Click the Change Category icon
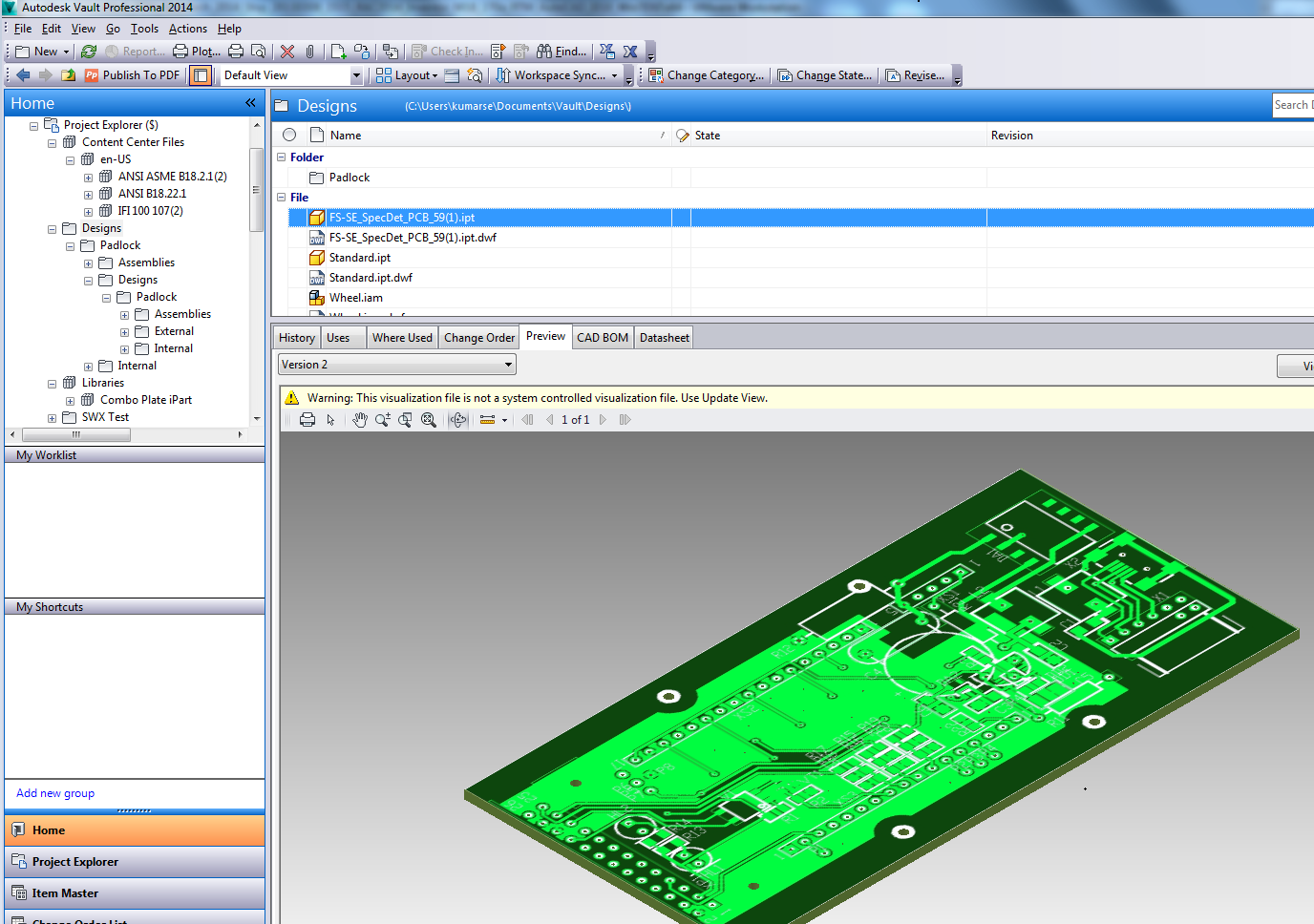This screenshot has height=924, width=1314. (656, 75)
